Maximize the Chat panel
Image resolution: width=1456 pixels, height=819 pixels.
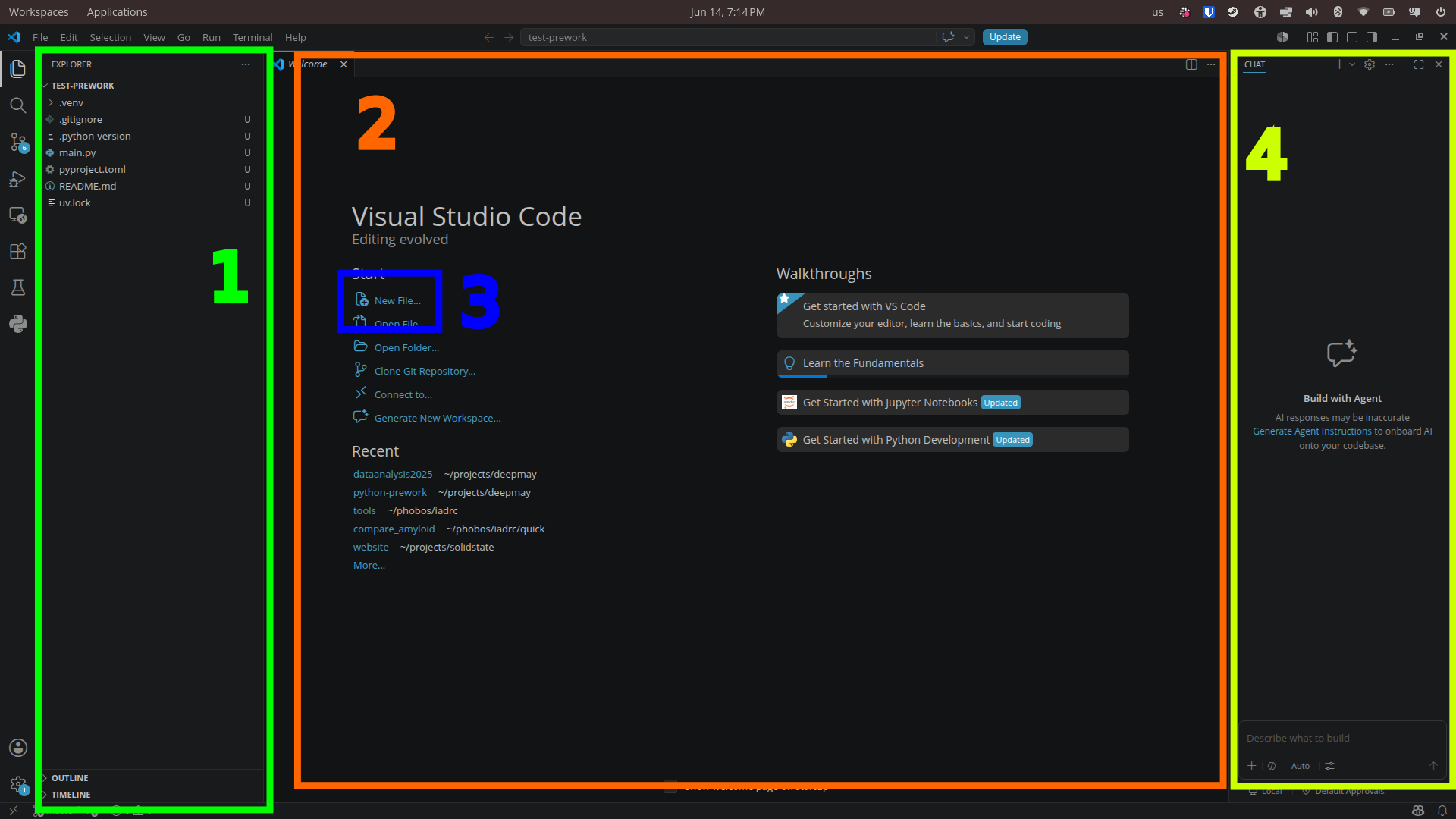tap(1419, 64)
